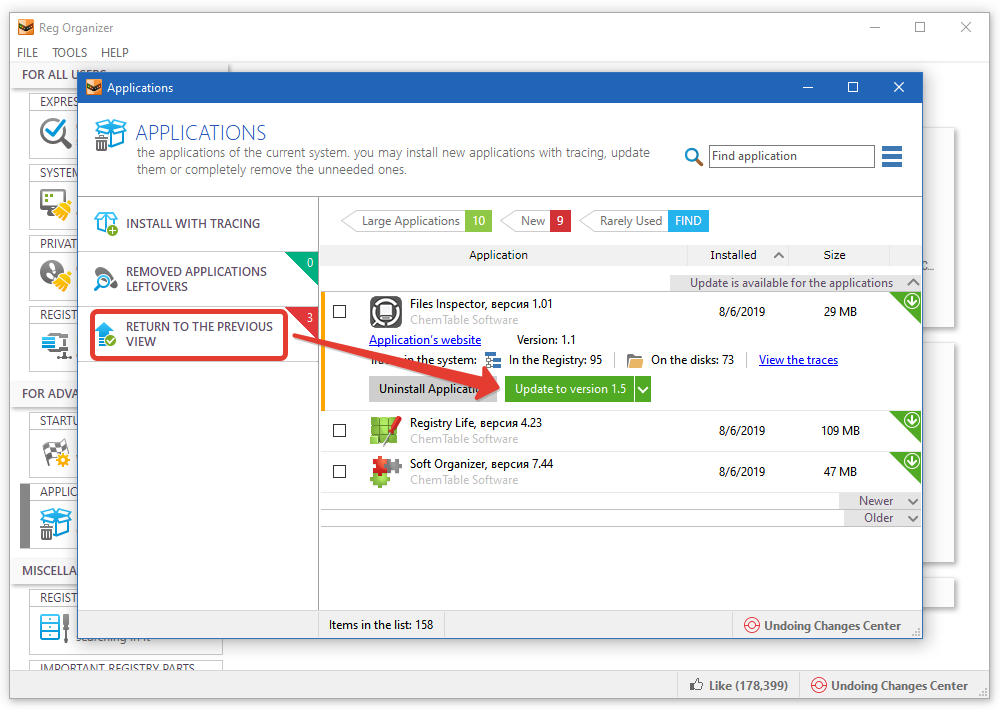Click the Registry Life application icon
The height and width of the screenshot is (710, 1000).
[385, 430]
